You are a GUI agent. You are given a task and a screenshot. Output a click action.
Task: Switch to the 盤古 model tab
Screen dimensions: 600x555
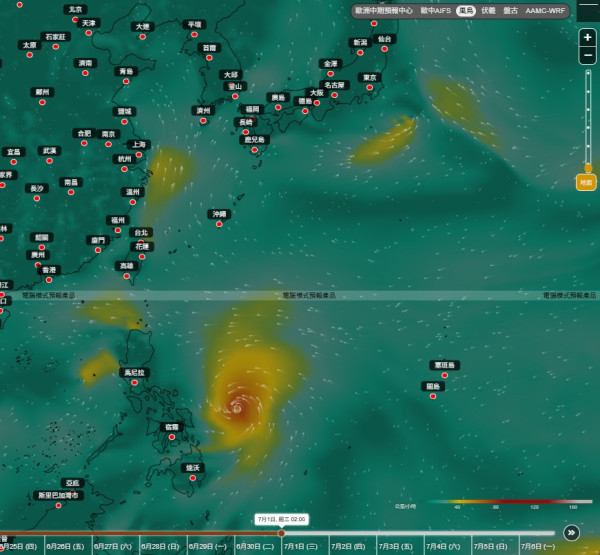pos(510,11)
